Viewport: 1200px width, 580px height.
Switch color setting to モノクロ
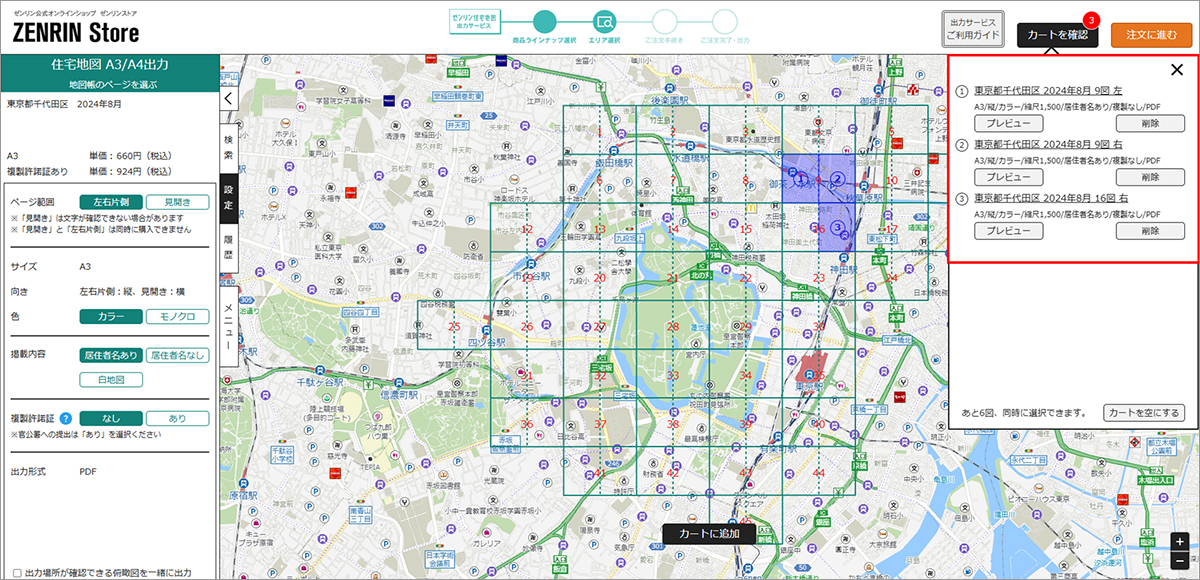click(x=177, y=317)
